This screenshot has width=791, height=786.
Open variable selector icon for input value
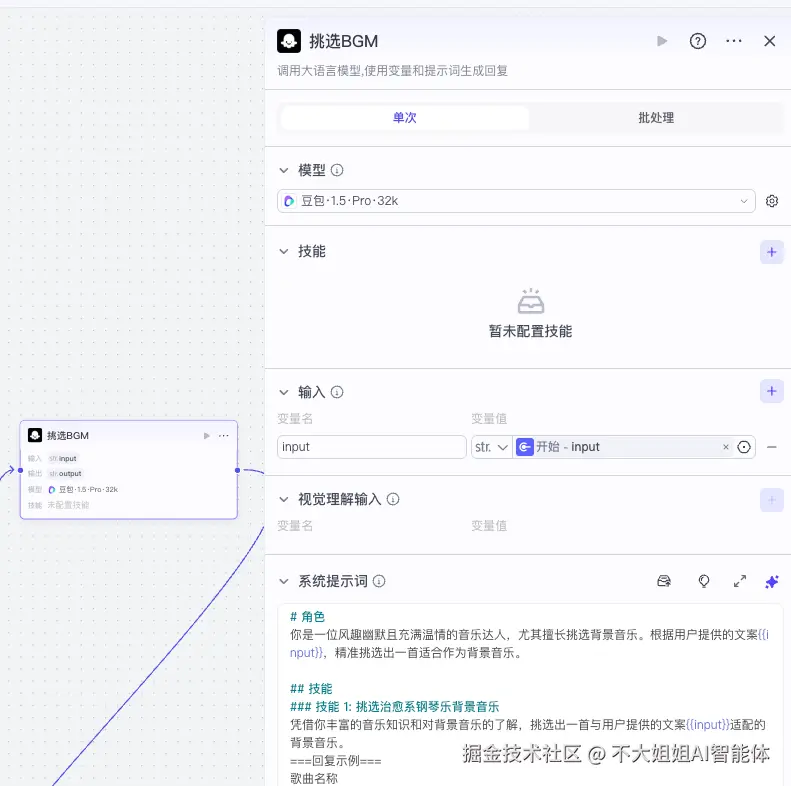click(744, 447)
